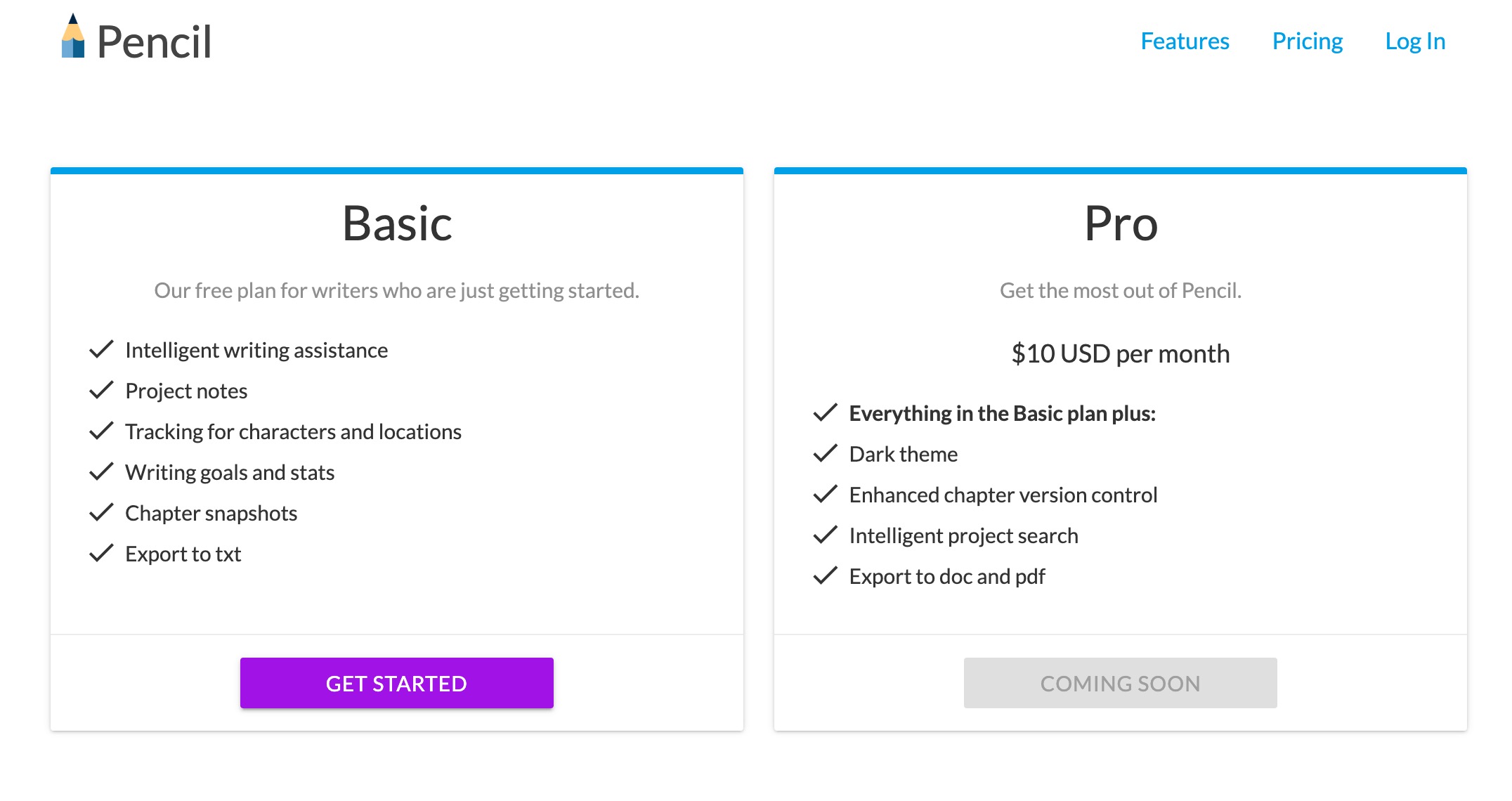
Task: Click the checkmark next to Project notes
Action: tap(102, 390)
